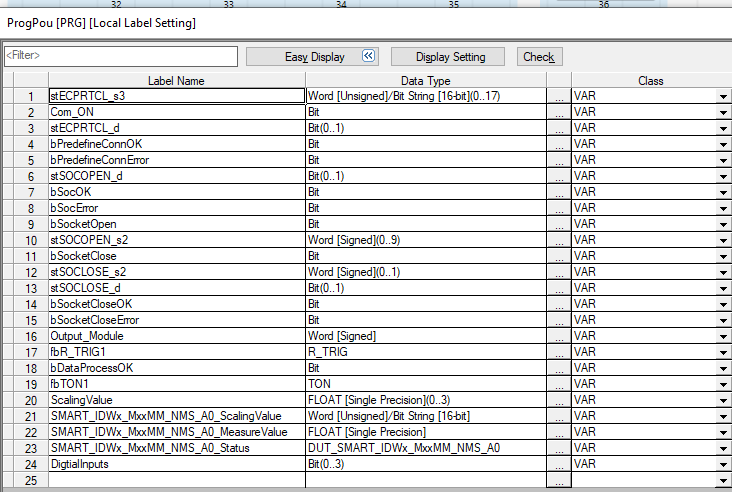Select label name cell stECPRTCL_s3
Screen dimensions: 732x492
pyautogui.click(x=177, y=96)
